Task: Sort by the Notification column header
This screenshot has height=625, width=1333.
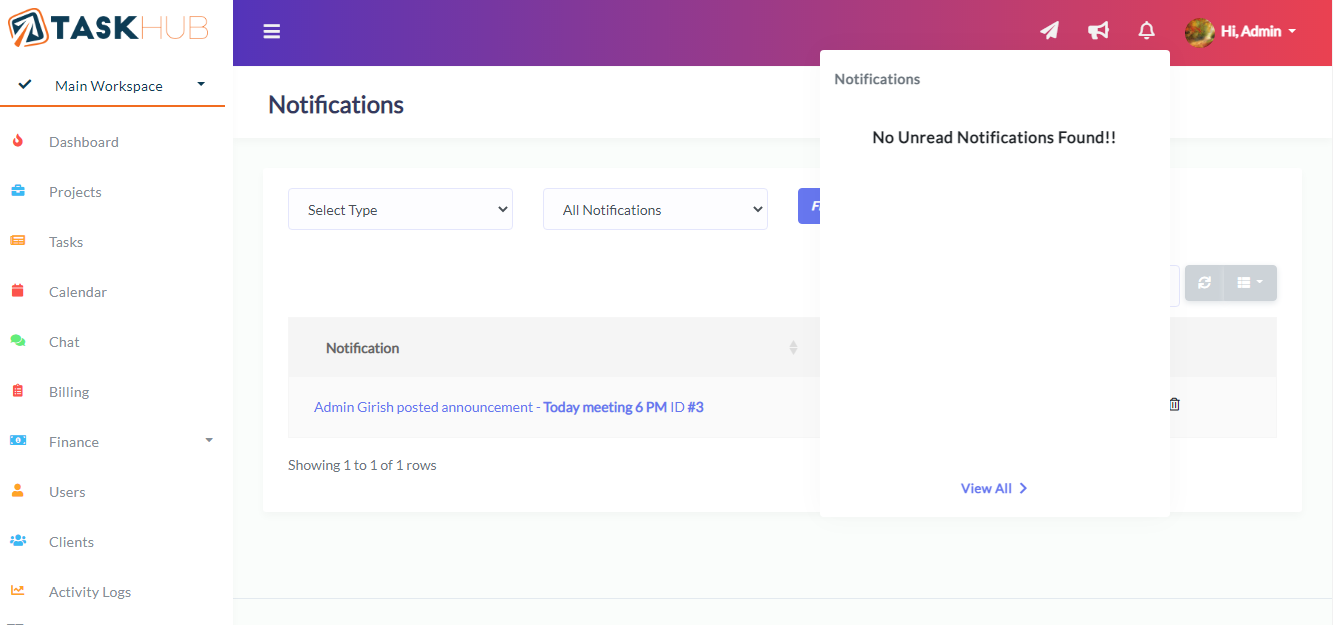Action: coord(363,348)
